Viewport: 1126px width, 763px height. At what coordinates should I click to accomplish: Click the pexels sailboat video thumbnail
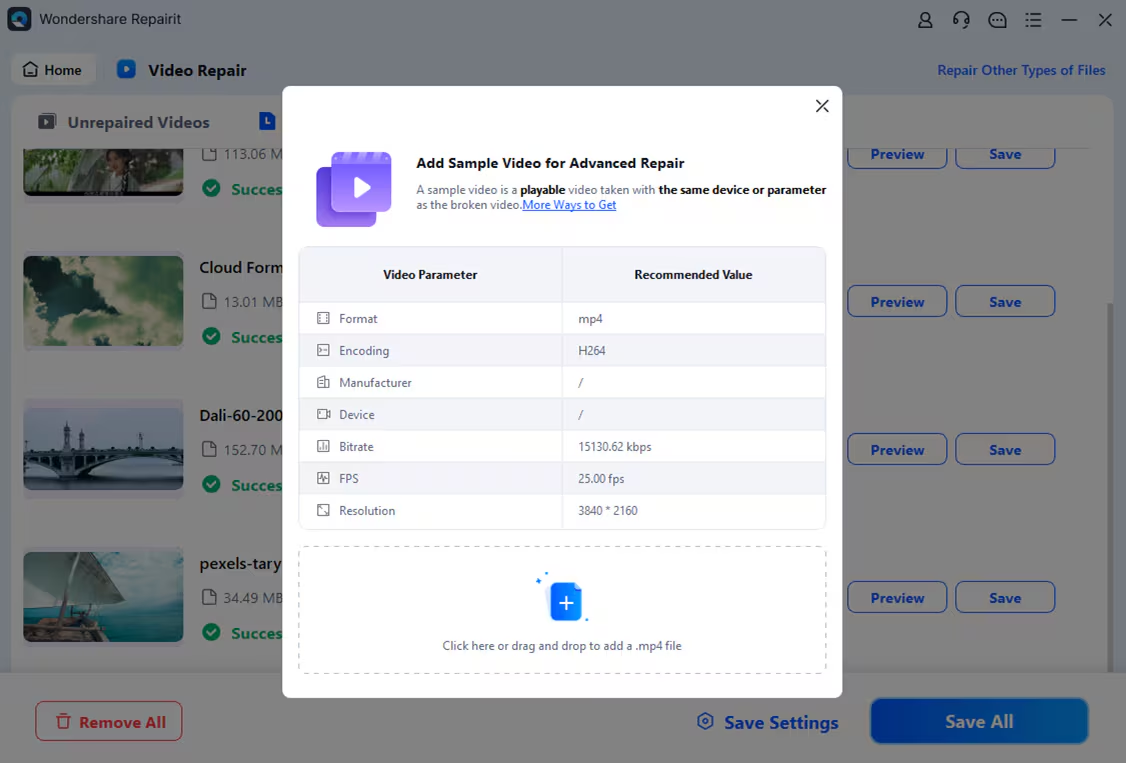[103, 597]
